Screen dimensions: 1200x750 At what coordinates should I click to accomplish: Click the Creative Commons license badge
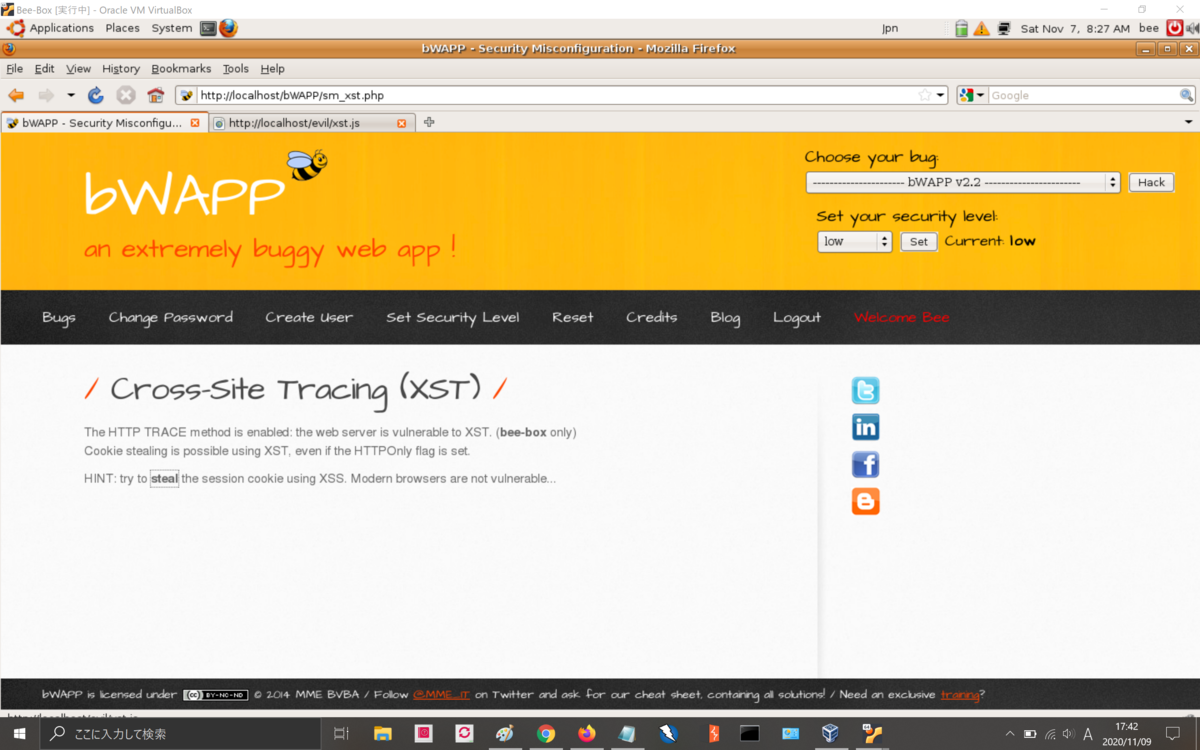coord(215,695)
